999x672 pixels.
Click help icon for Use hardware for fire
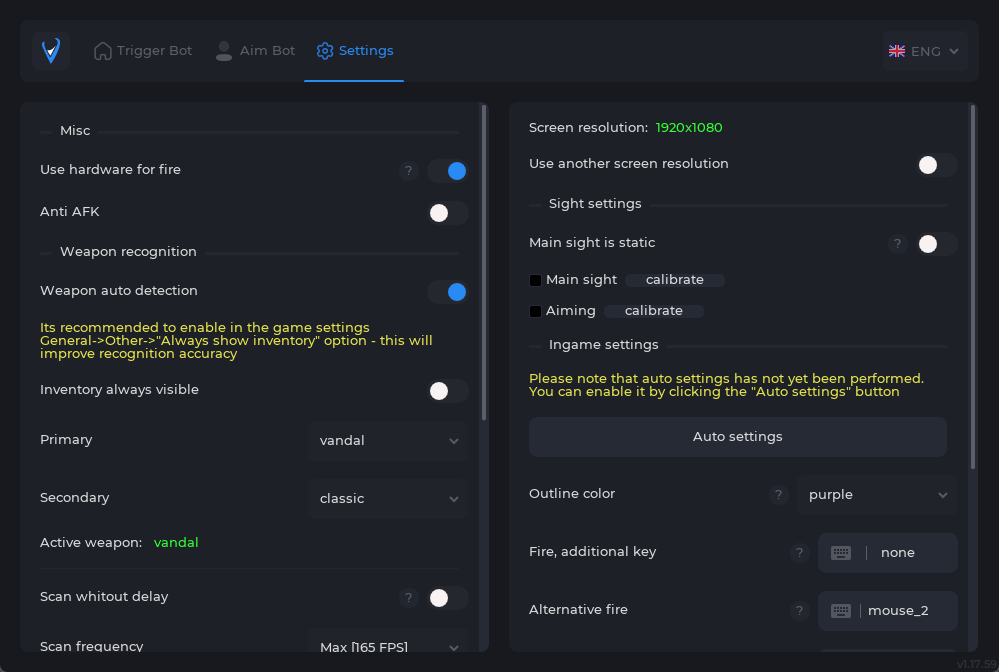pyautogui.click(x=408, y=171)
